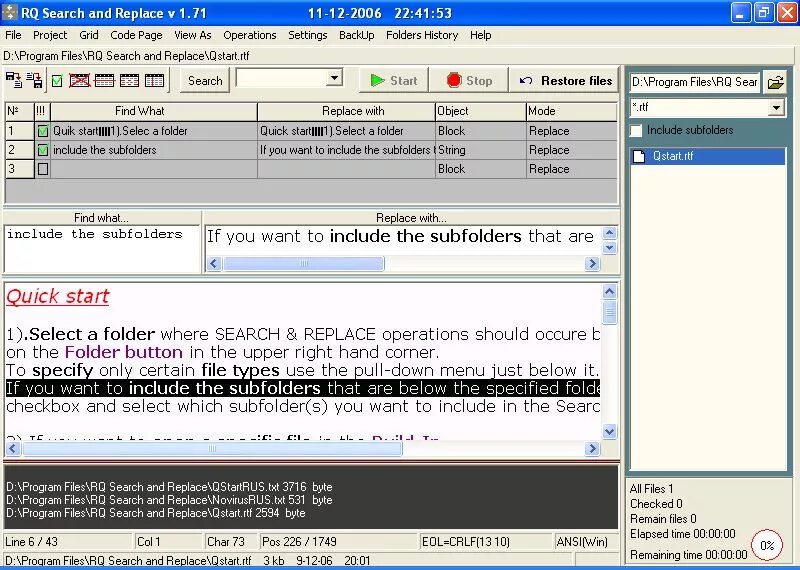
Task: Click the load project from disk icon
Action: click(14, 81)
